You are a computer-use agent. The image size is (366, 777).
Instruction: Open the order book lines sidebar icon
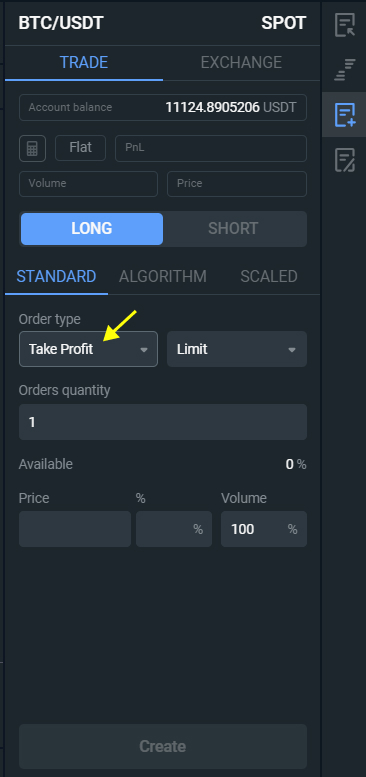tap(345, 69)
